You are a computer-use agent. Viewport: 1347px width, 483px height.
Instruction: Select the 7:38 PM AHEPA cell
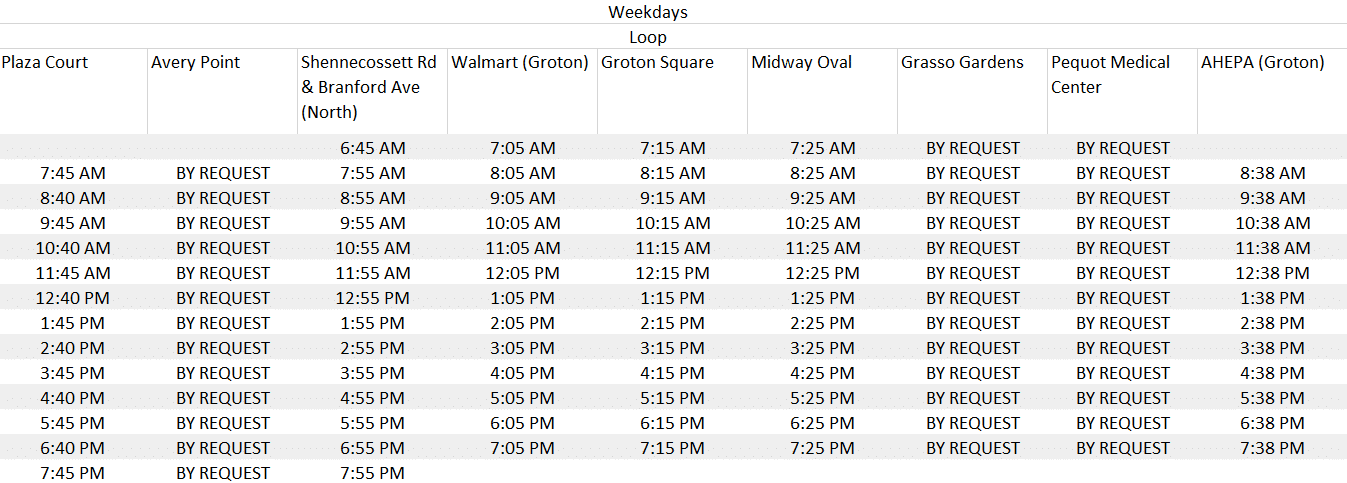(1273, 448)
